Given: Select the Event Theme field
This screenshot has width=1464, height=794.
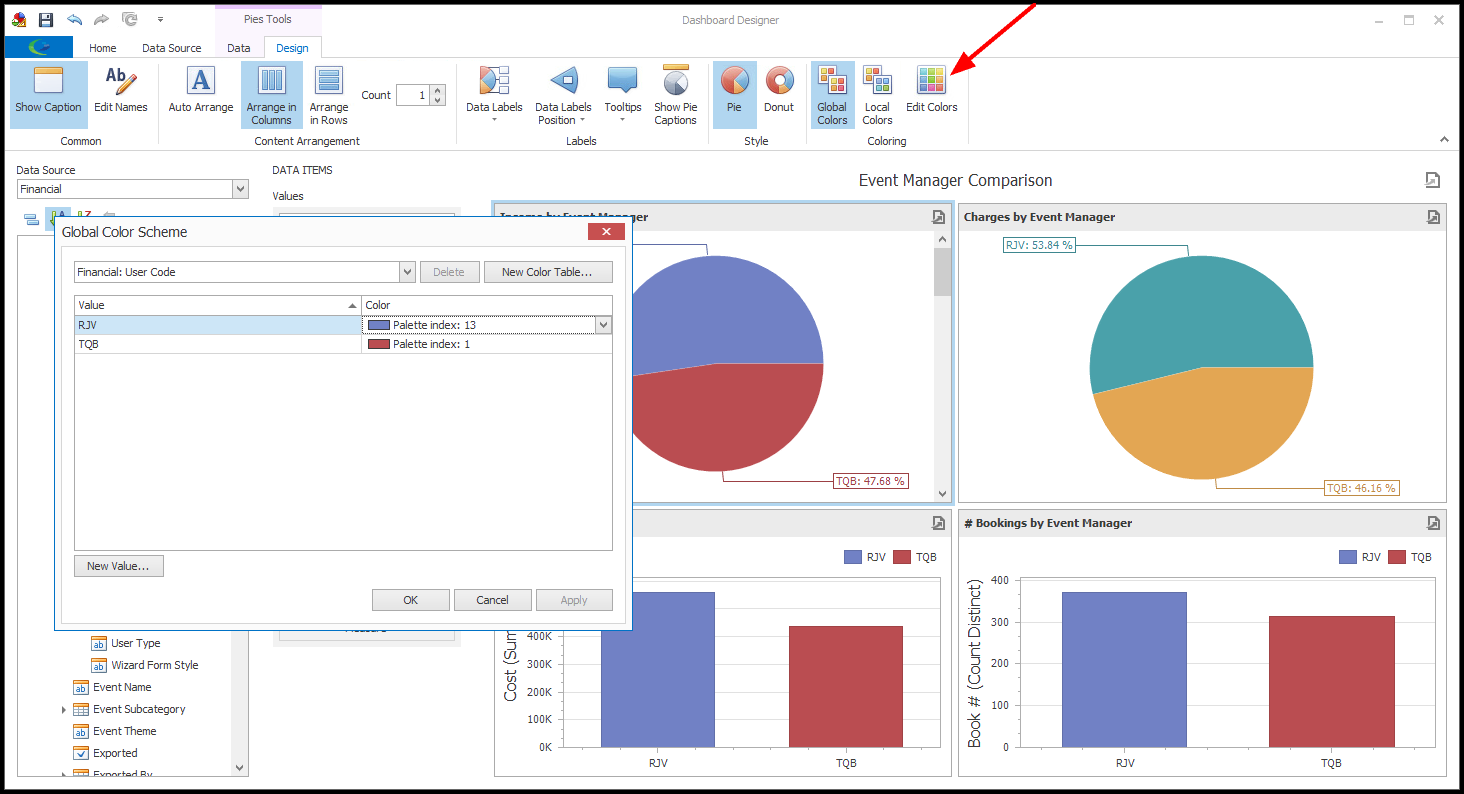Looking at the screenshot, I should (x=124, y=731).
